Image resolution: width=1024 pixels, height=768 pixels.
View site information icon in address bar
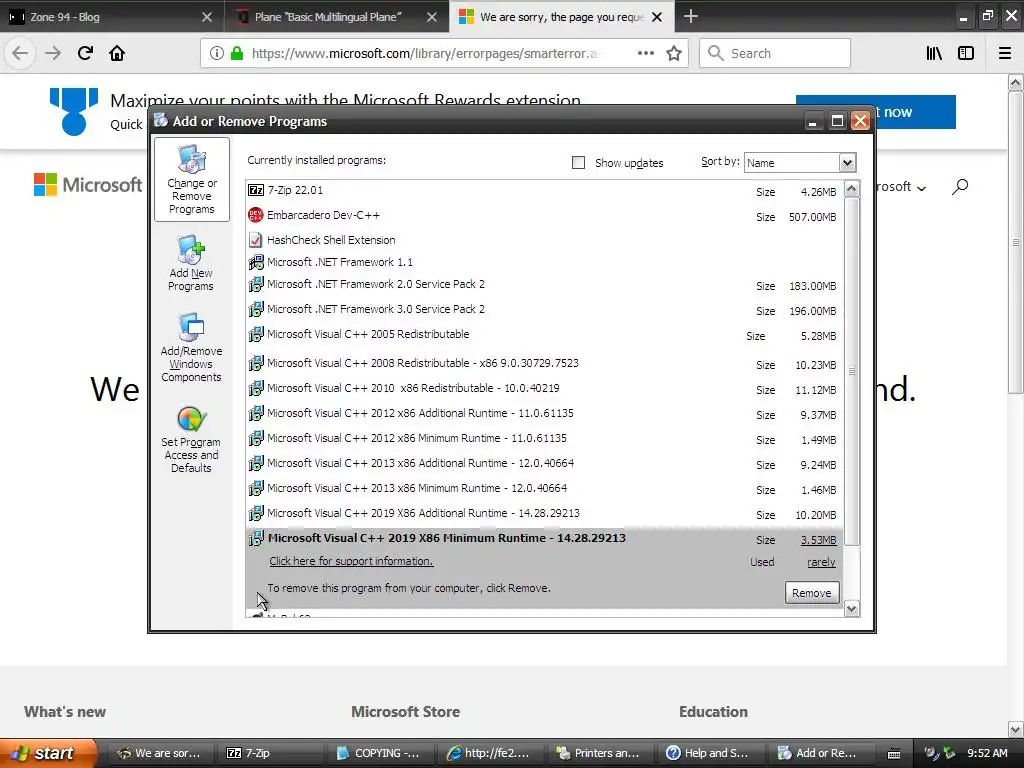tap(217, 54)
